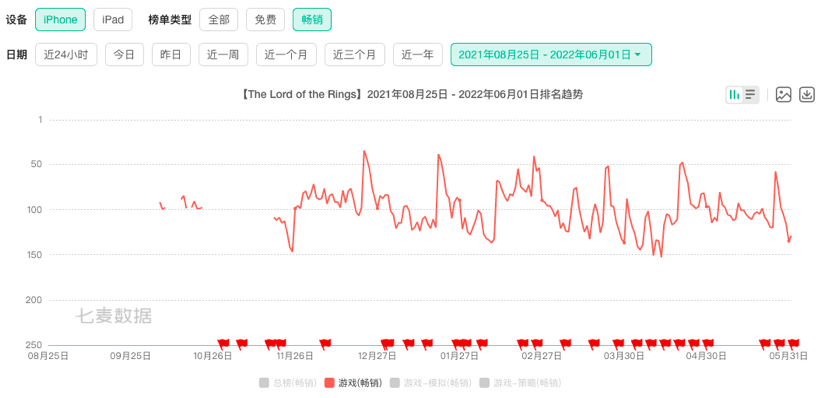Click the red flag near 12月27日
825x398 pixels.
[x=386, y=344]
